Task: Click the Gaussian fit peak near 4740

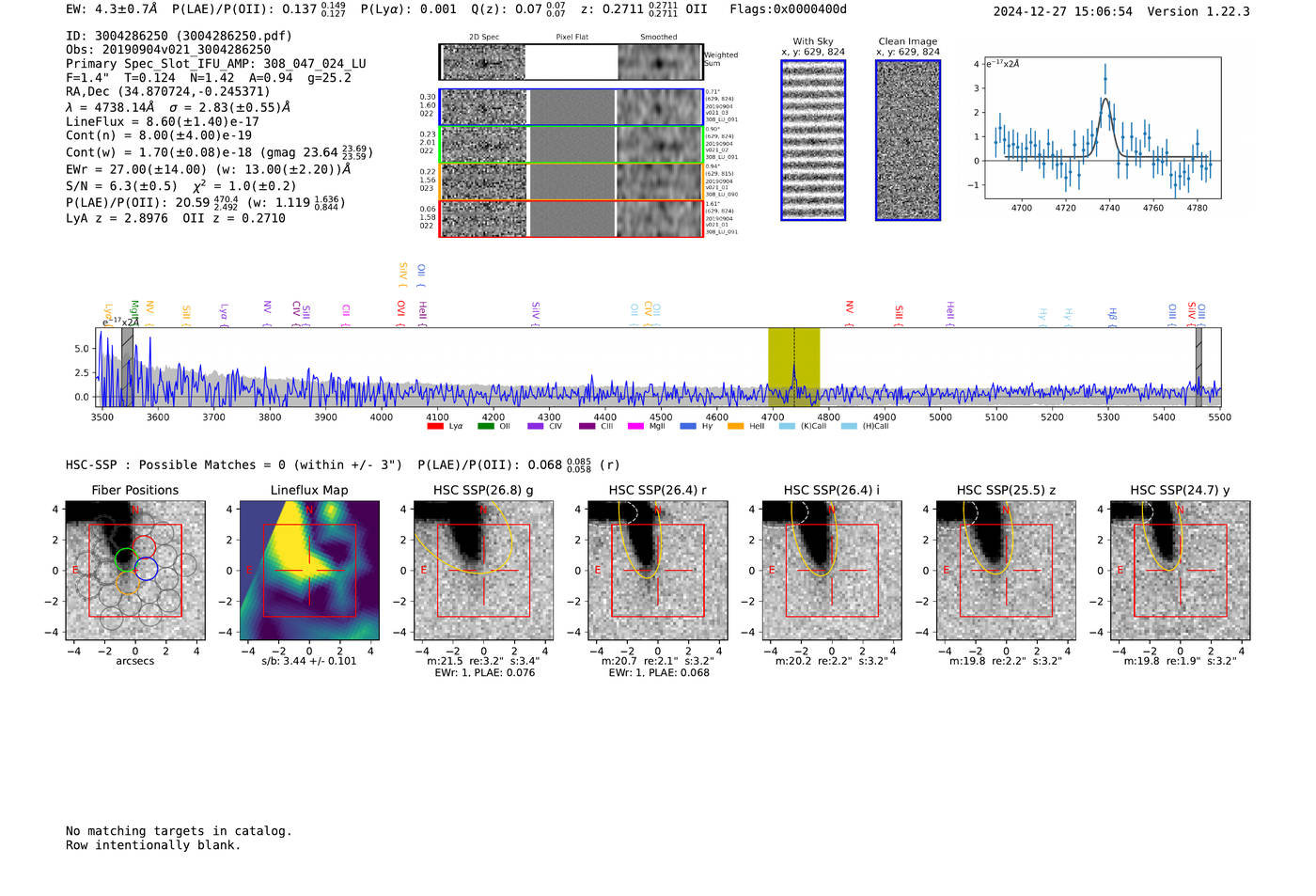Action: pos(1105,99)
